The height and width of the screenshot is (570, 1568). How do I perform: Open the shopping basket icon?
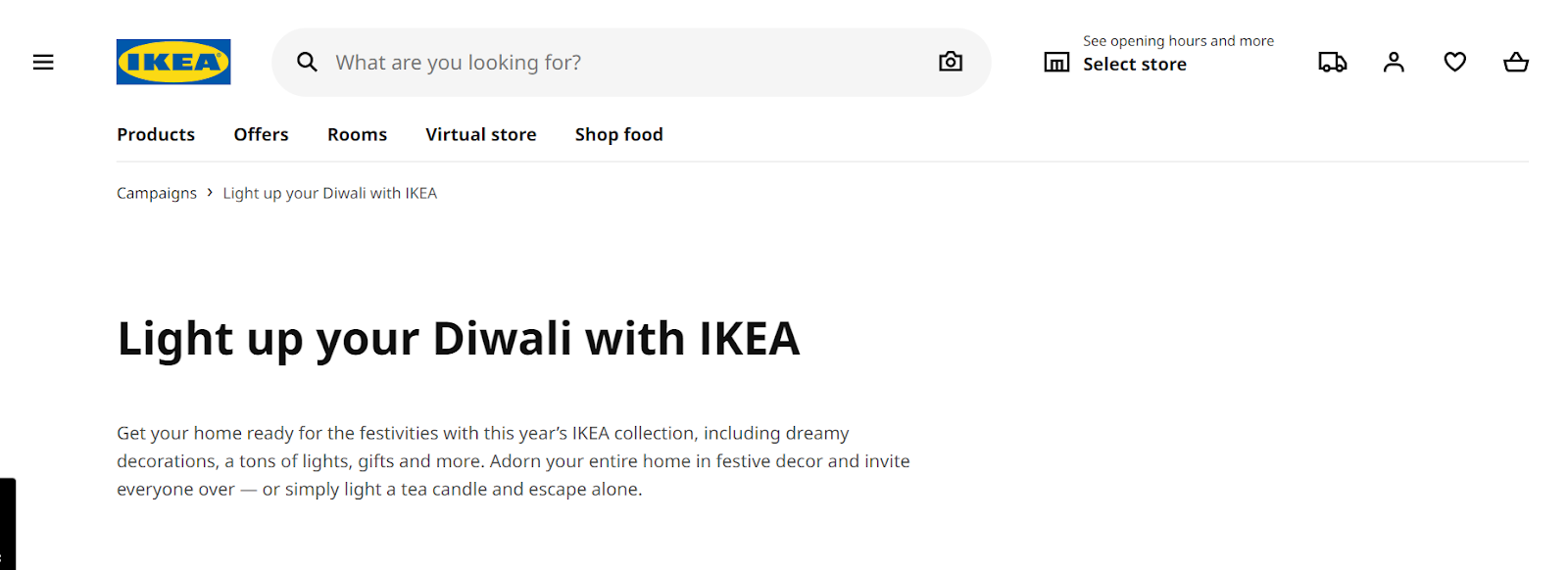1515,62
